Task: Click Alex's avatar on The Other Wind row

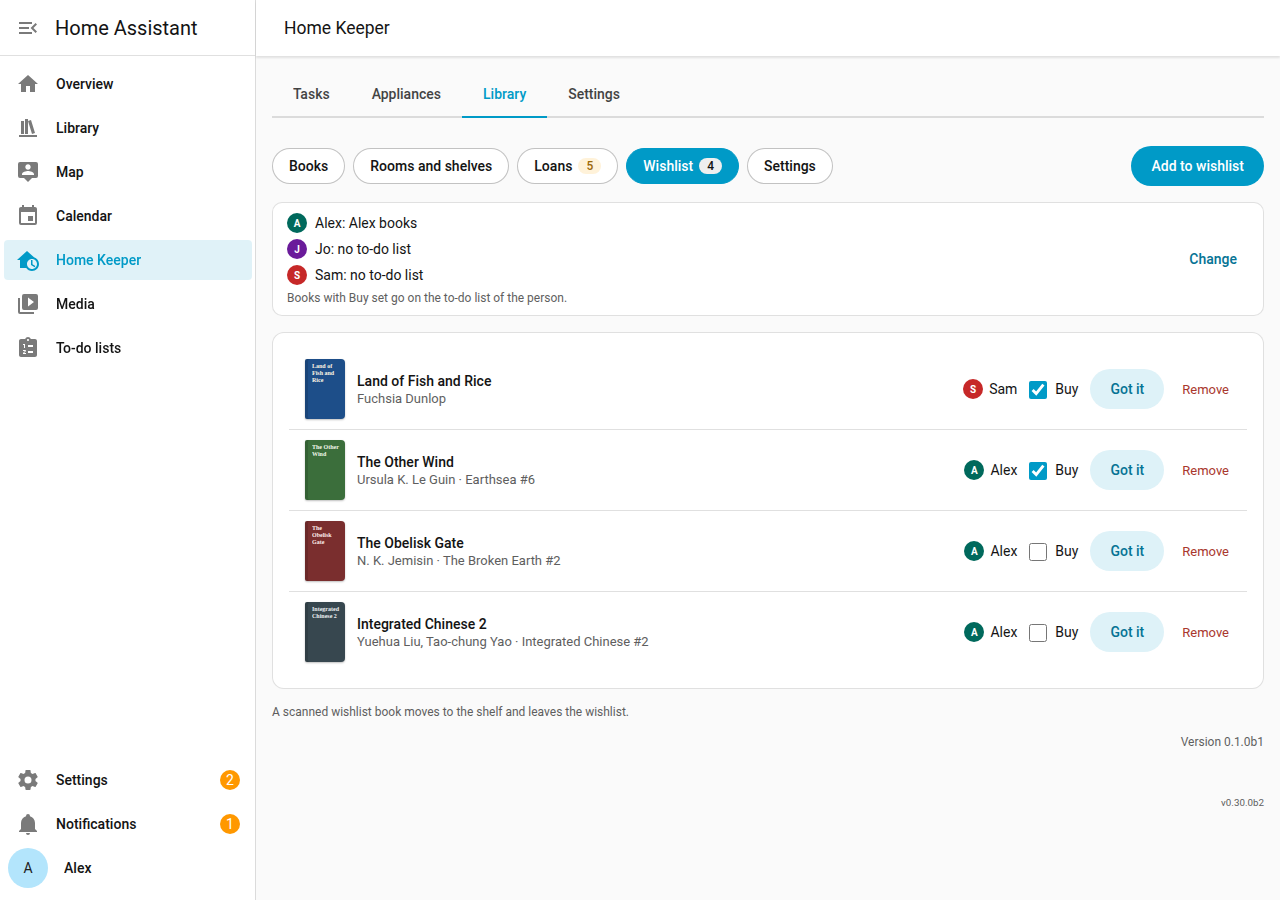Action: pyautogui.click(x=974, y=470)
